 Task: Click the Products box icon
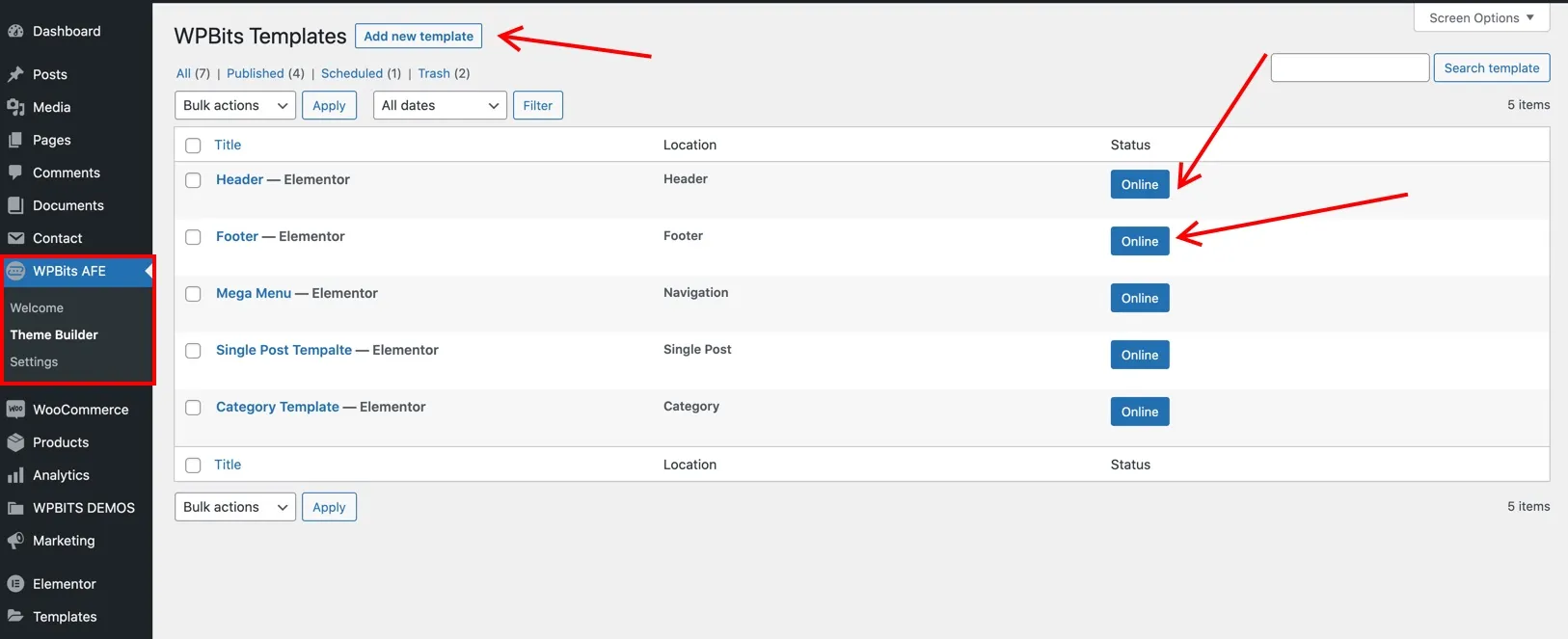click(15, 442)
